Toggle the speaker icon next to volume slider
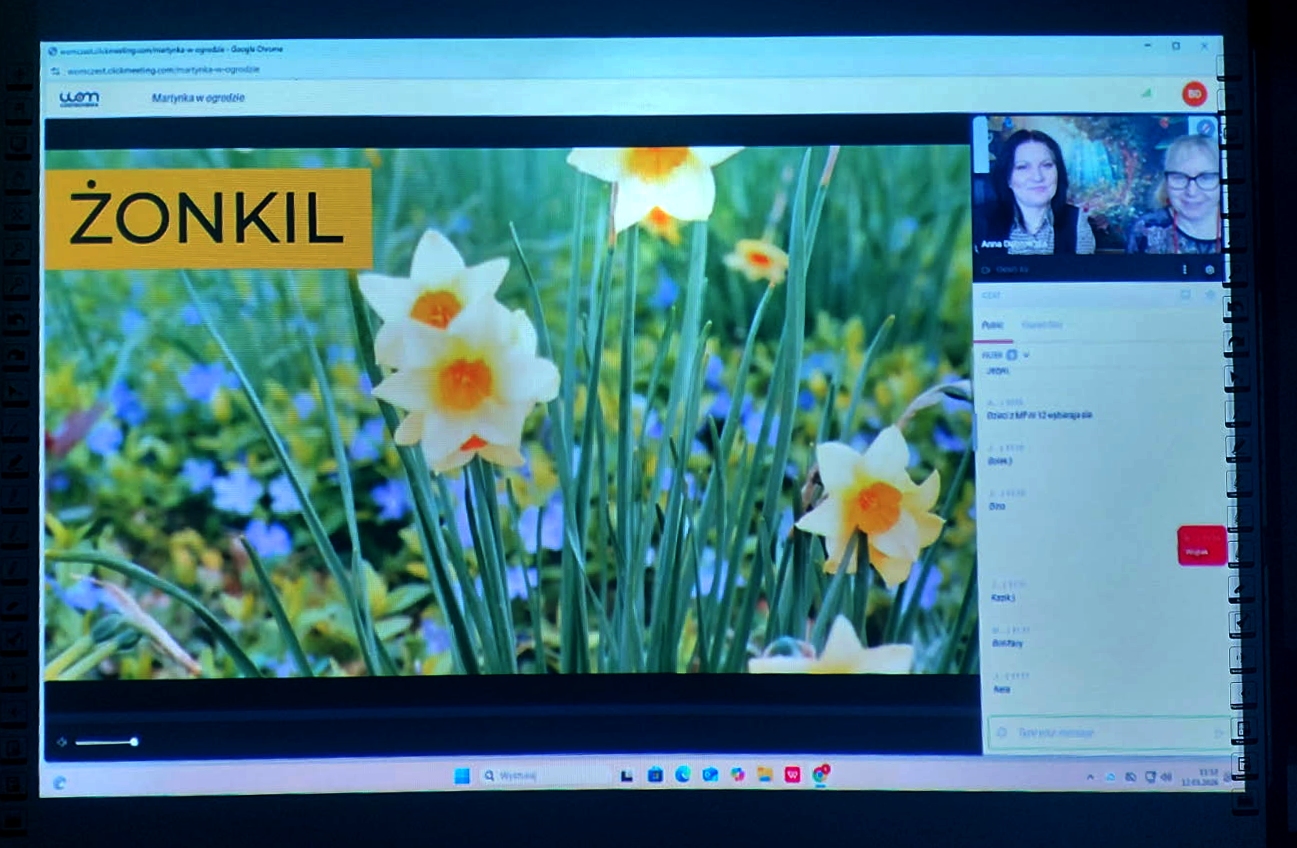Viewport: 1297px width, 848px height. [x=62, y=742]
